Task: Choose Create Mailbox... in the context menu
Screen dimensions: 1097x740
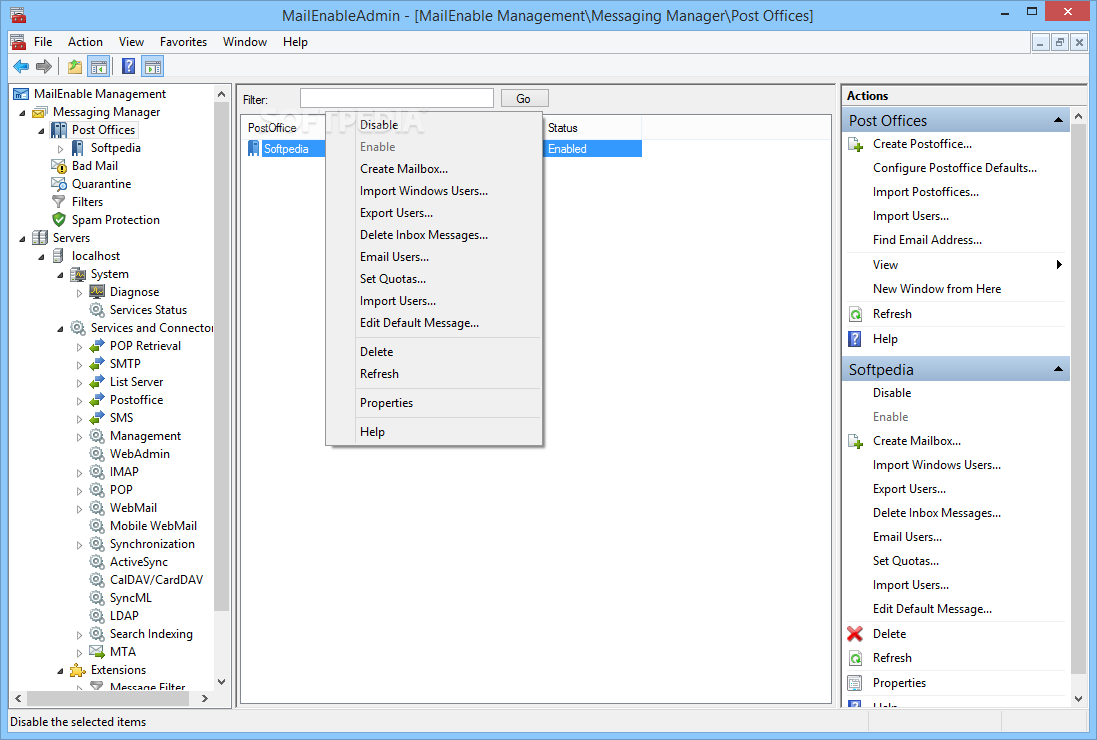Action: coord(434,169)
